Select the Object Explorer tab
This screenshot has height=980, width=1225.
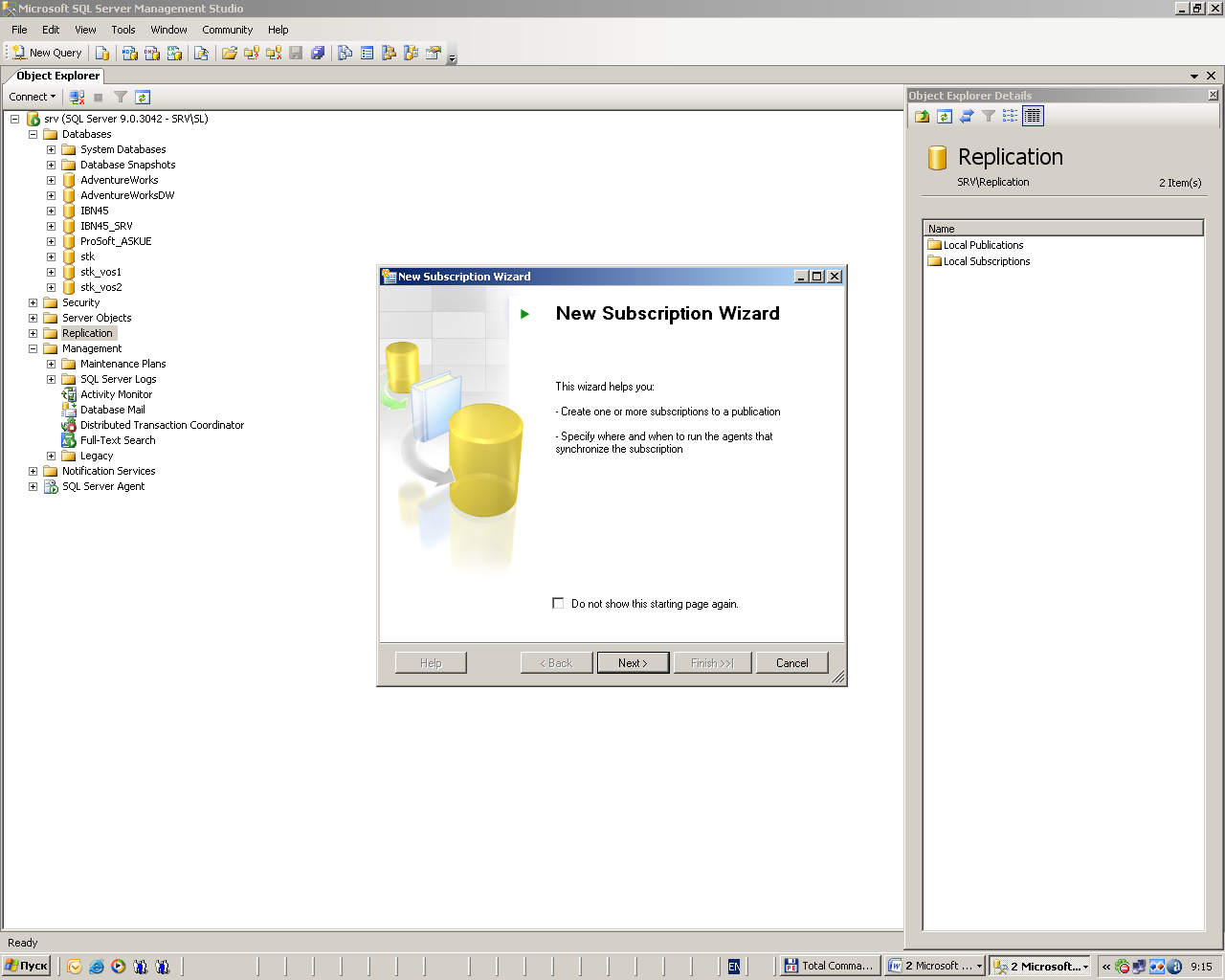[x=57, y=76]
